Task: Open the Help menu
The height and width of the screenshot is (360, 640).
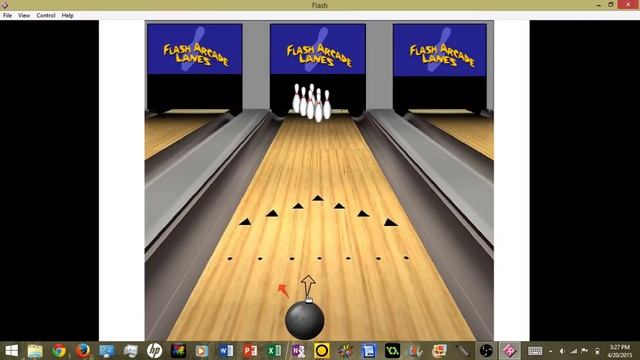Action: tap(67, 16)
